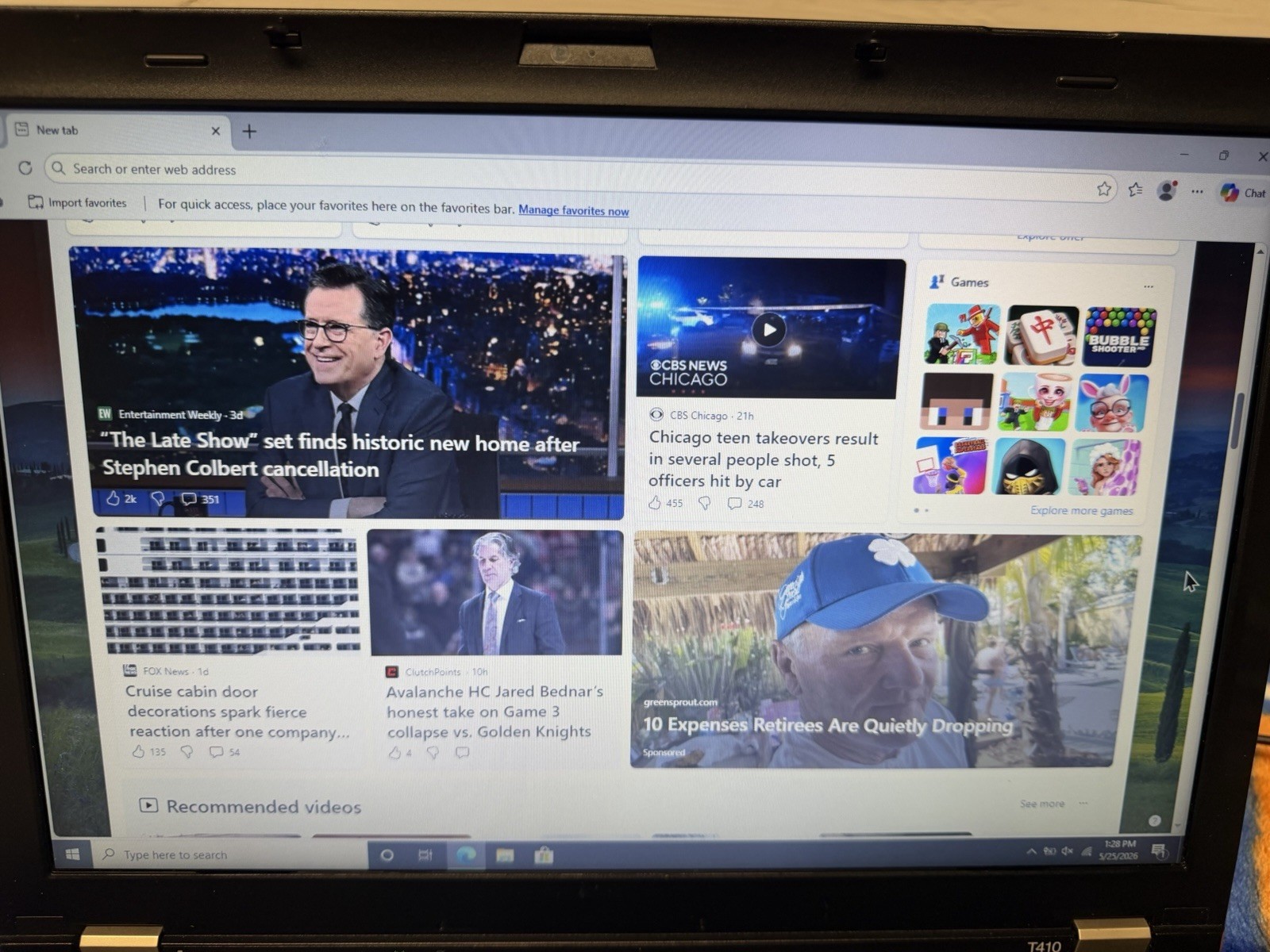This screenshot has width=1270, height=952.
Task: Click Explore more games link
Action: click(1081, 511)
